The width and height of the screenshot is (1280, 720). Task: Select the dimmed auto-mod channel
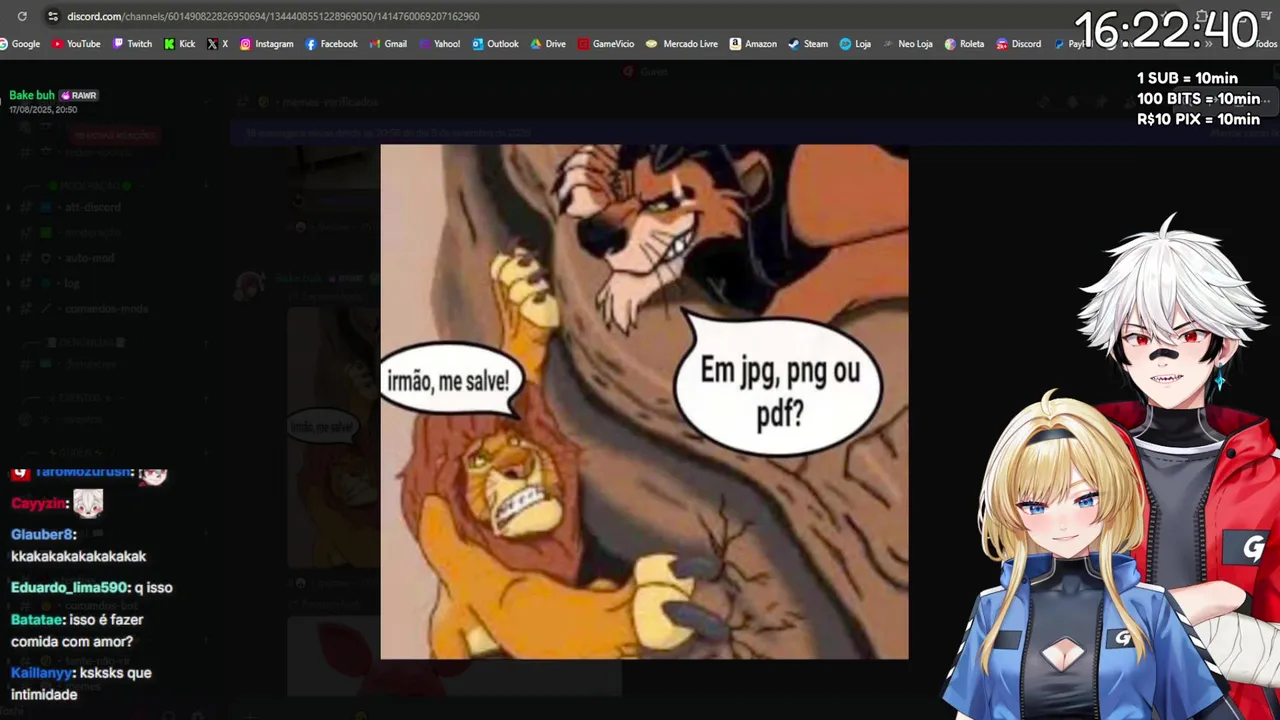click(89, 258)
